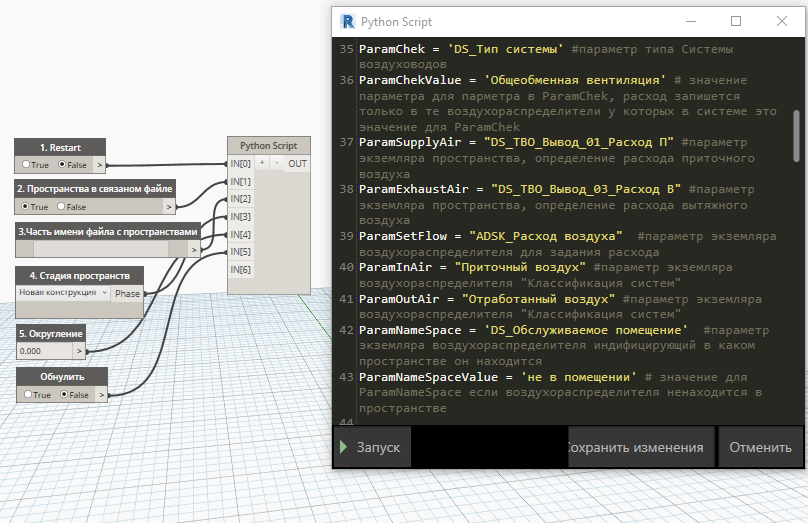Click the Python Script node title

268,146
